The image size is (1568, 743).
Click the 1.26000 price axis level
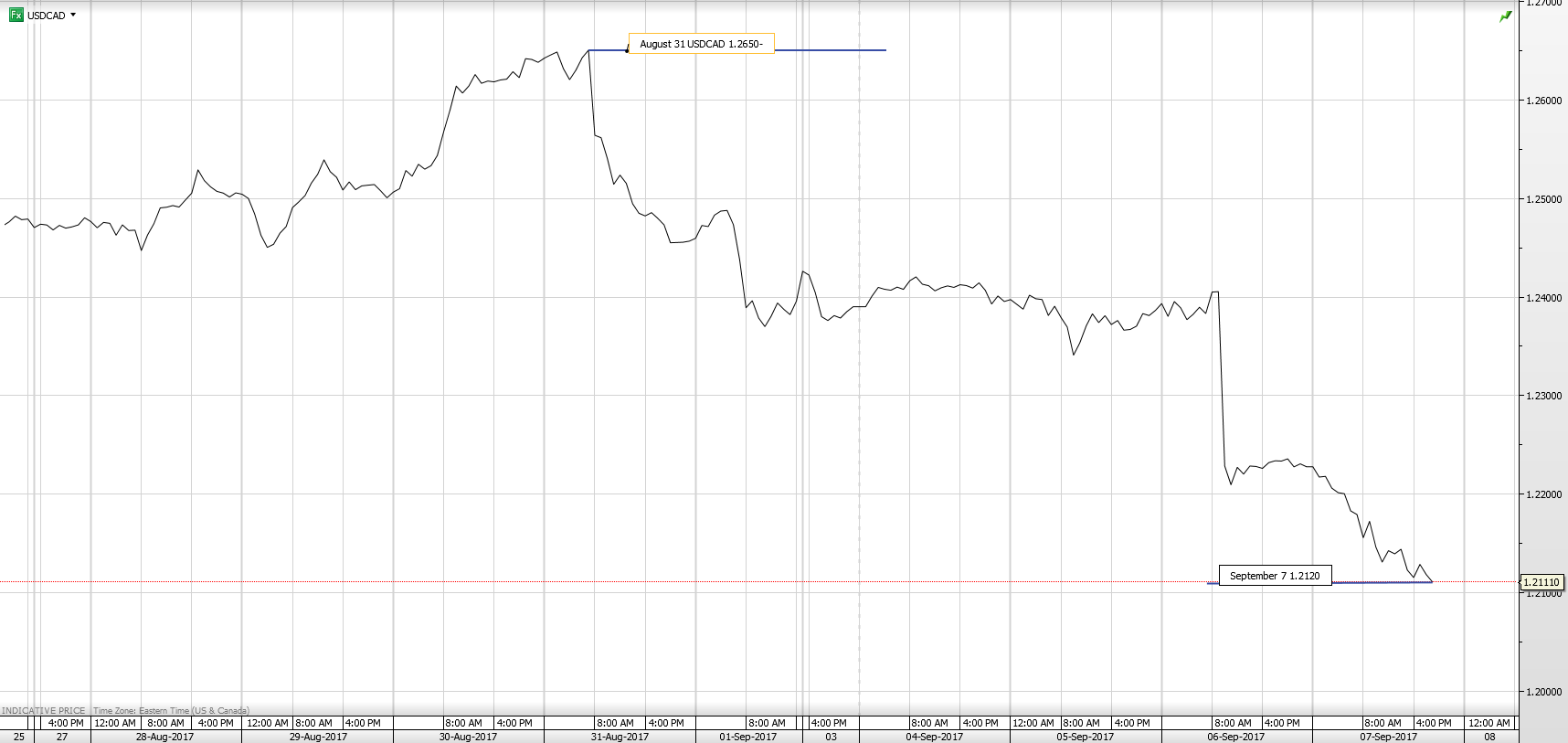click(1543, 101)
